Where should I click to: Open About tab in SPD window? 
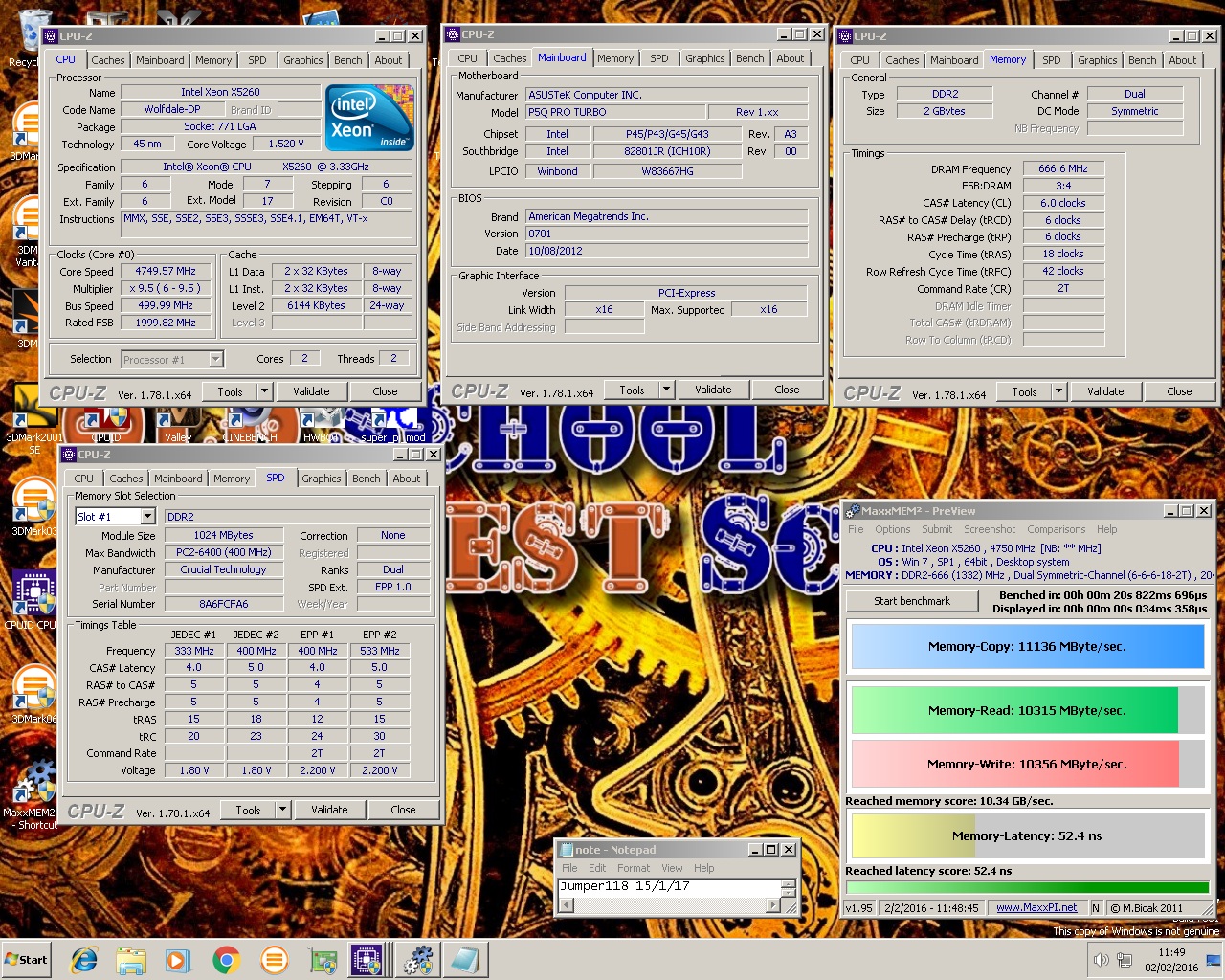407,479
